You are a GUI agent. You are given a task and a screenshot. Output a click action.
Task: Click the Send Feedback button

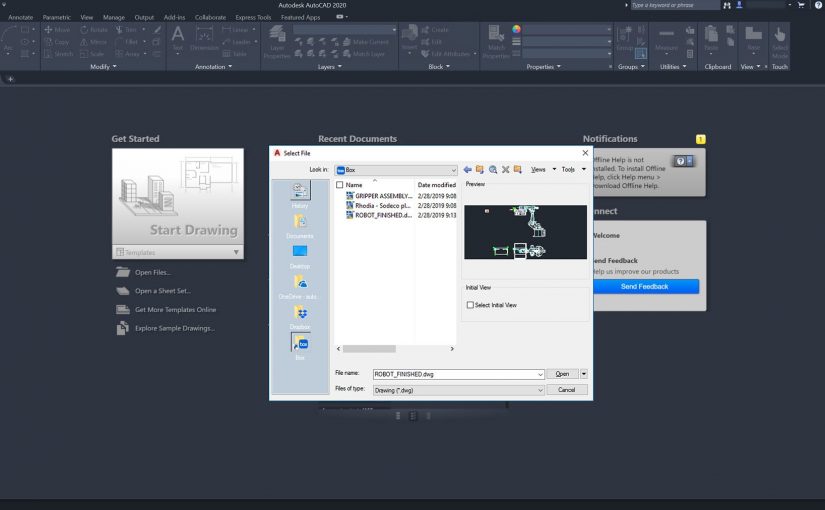coord(645,286)
